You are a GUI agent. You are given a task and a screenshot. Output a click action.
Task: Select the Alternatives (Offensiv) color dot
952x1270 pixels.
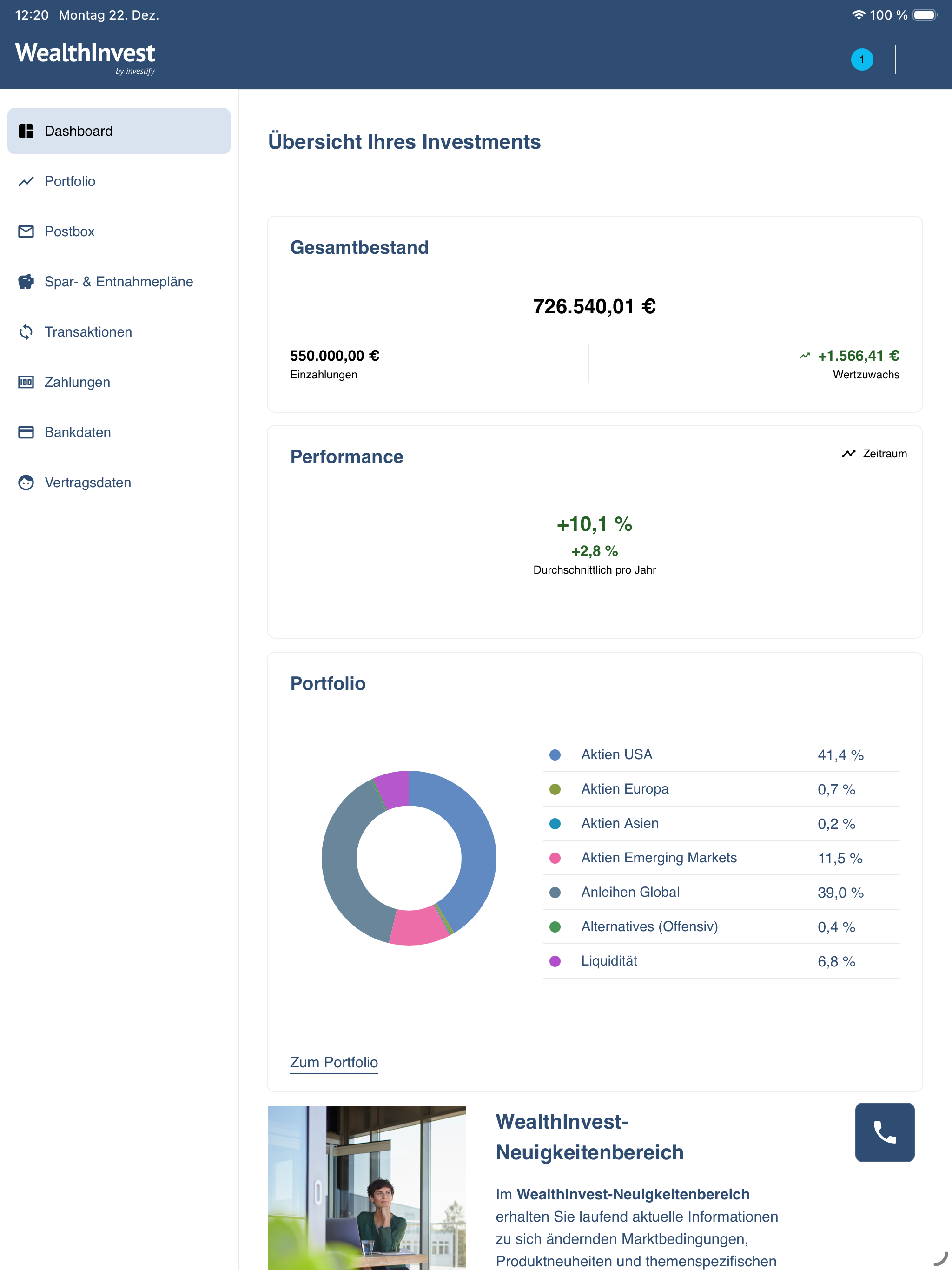555,926
